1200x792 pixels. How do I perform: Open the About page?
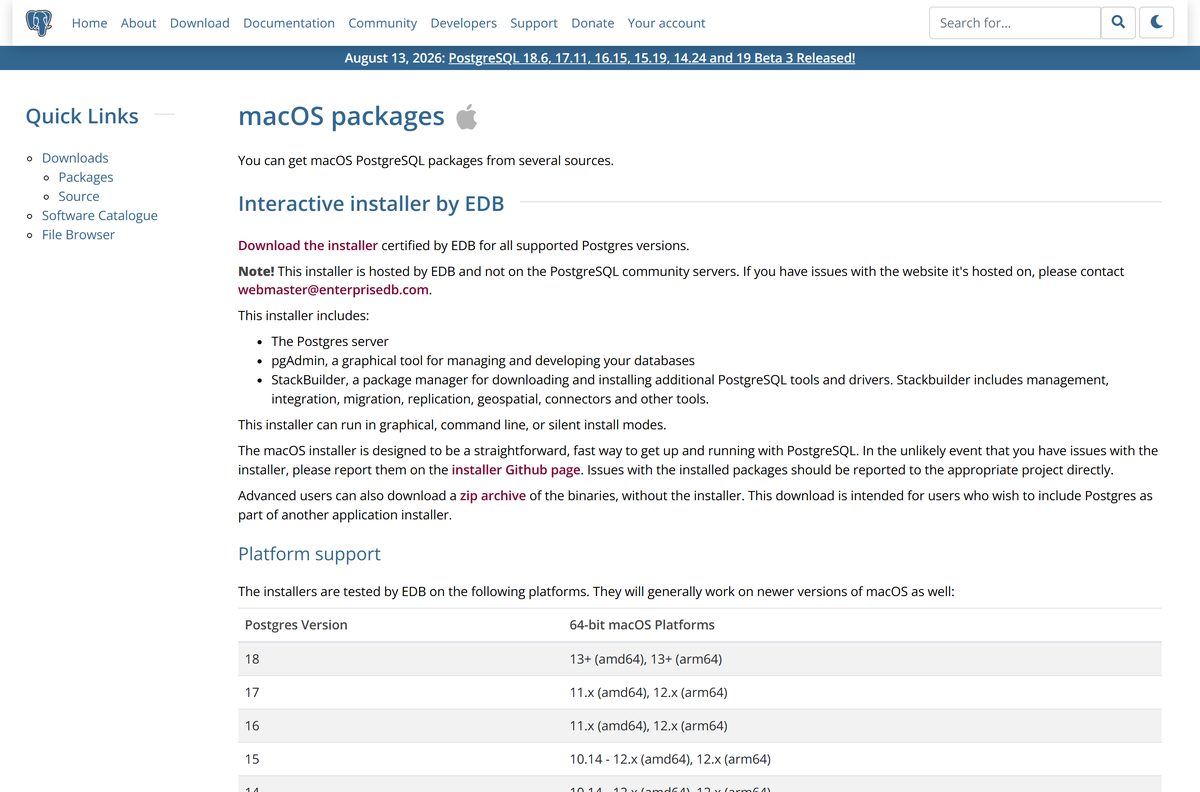coord(138,23)
